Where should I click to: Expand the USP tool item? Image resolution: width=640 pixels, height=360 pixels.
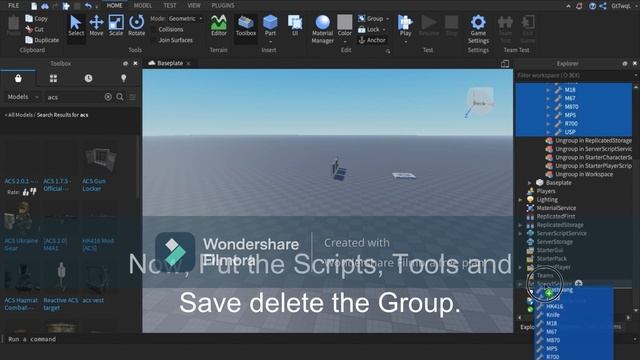[x=548, y=132]
